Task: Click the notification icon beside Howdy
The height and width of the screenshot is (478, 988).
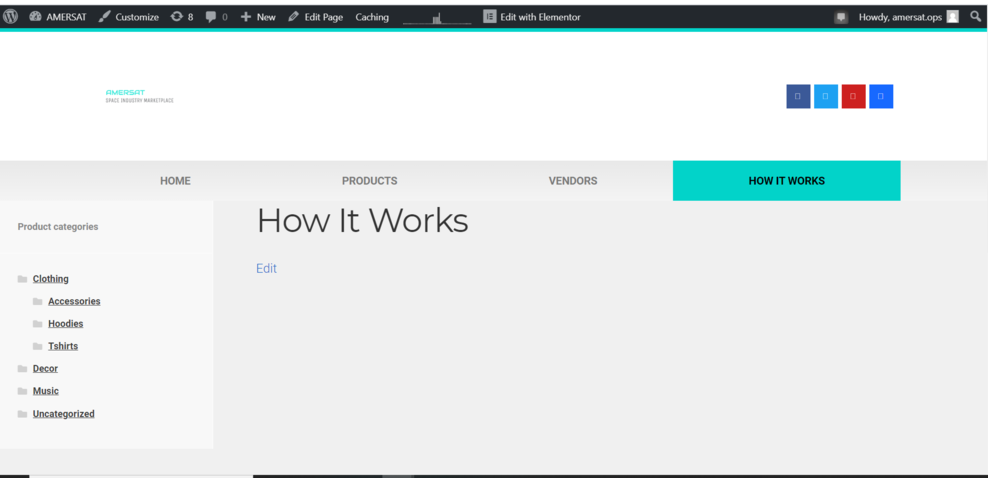Action: tap(841, 18)
